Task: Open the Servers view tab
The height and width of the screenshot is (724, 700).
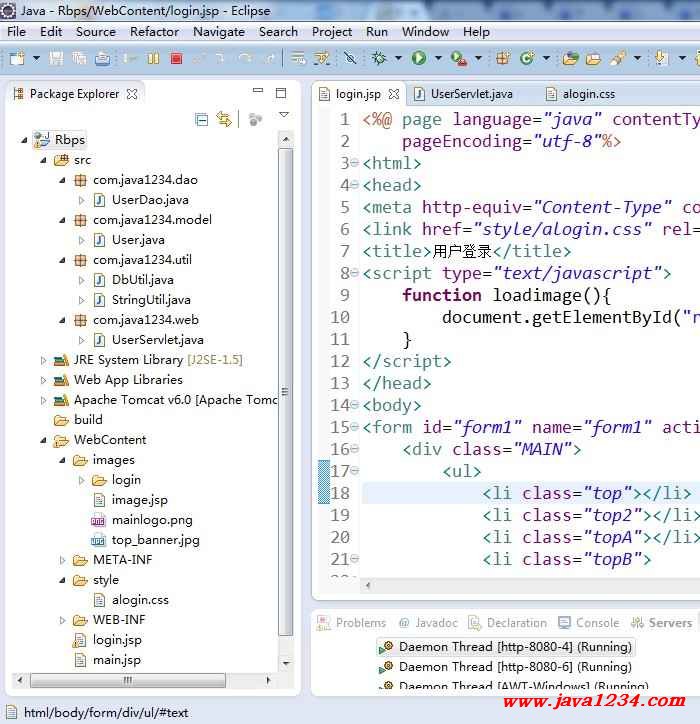Action: (x=662, y=623)
